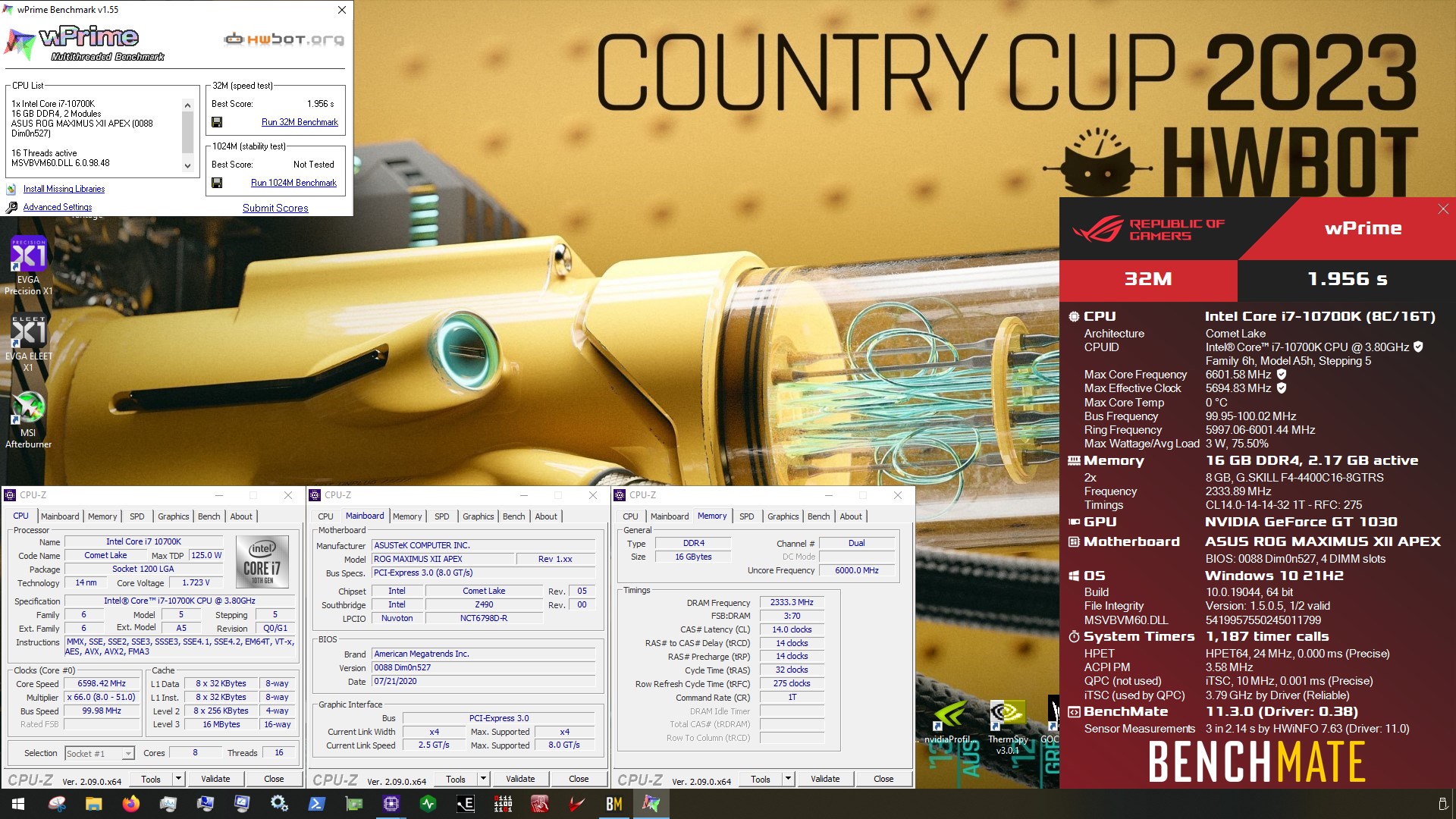The width and height of the screenshot is (1456, 819).
Task: Click the Advanced Settings magnifier icon in wPrime
Action: tap(11, 207)
